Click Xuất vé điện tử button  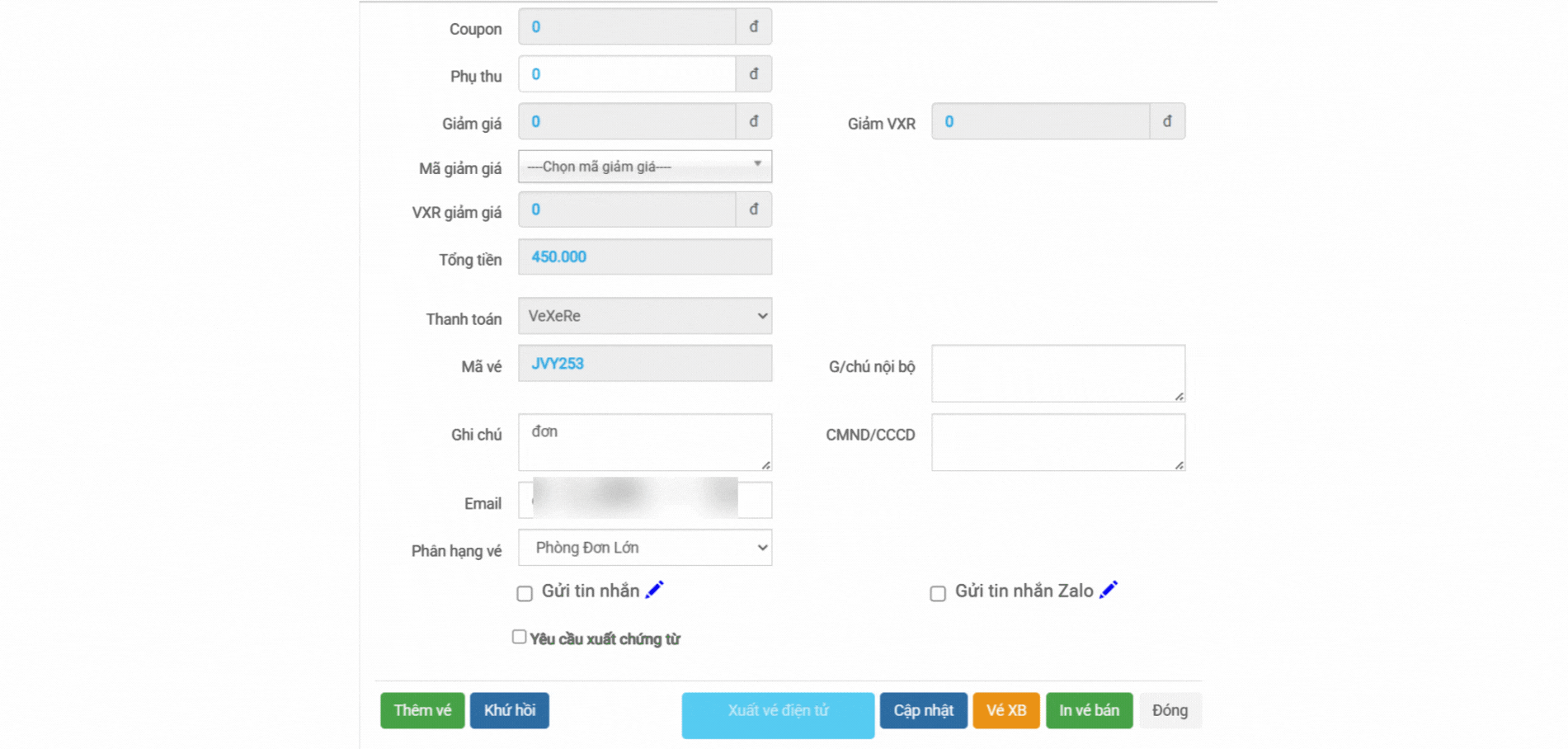coord(777,713)
